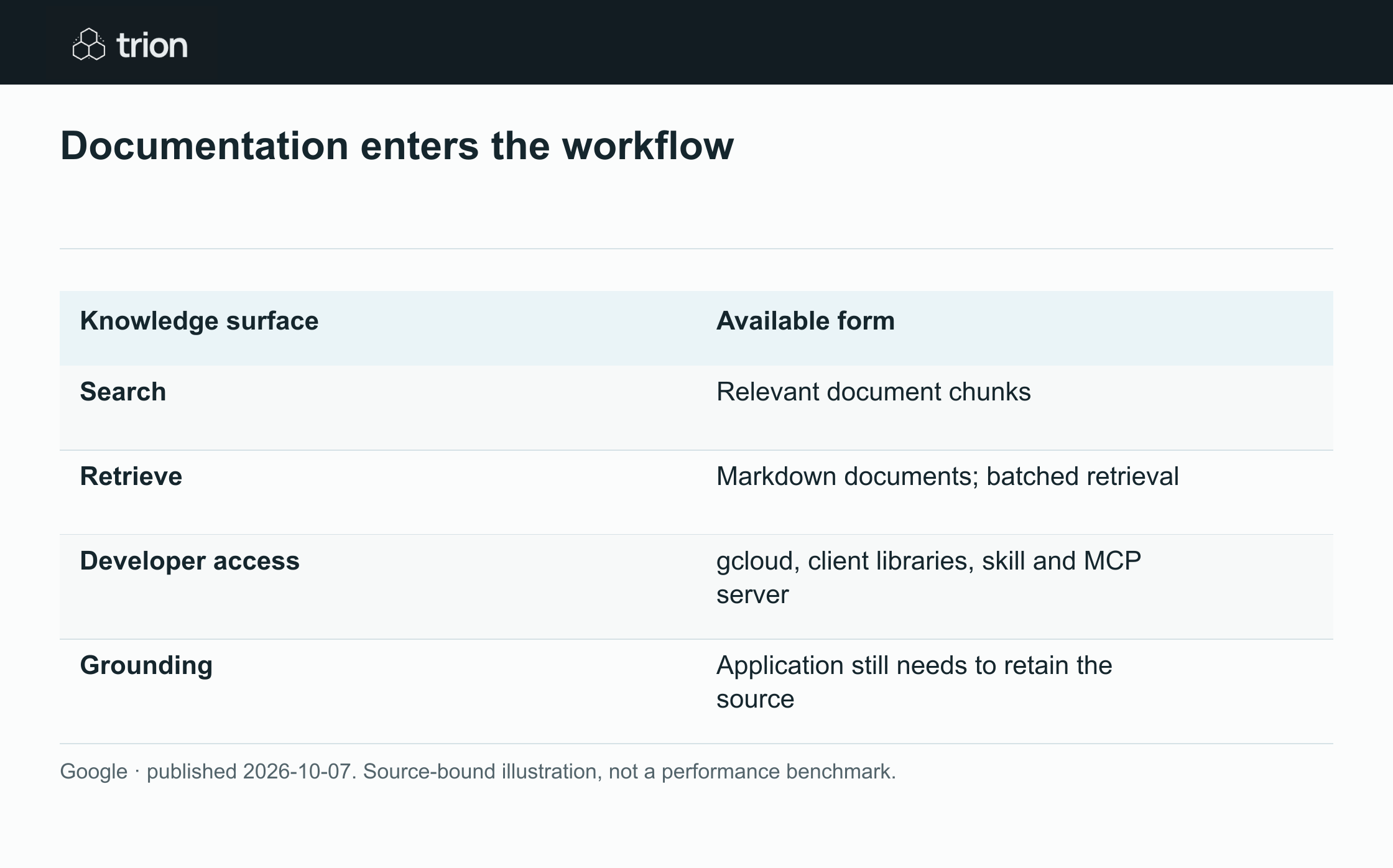1393x868 pixels.
Task: Click 'gcloud, client libraries, skill and MCP server' cell
Action: coord(928,578)
